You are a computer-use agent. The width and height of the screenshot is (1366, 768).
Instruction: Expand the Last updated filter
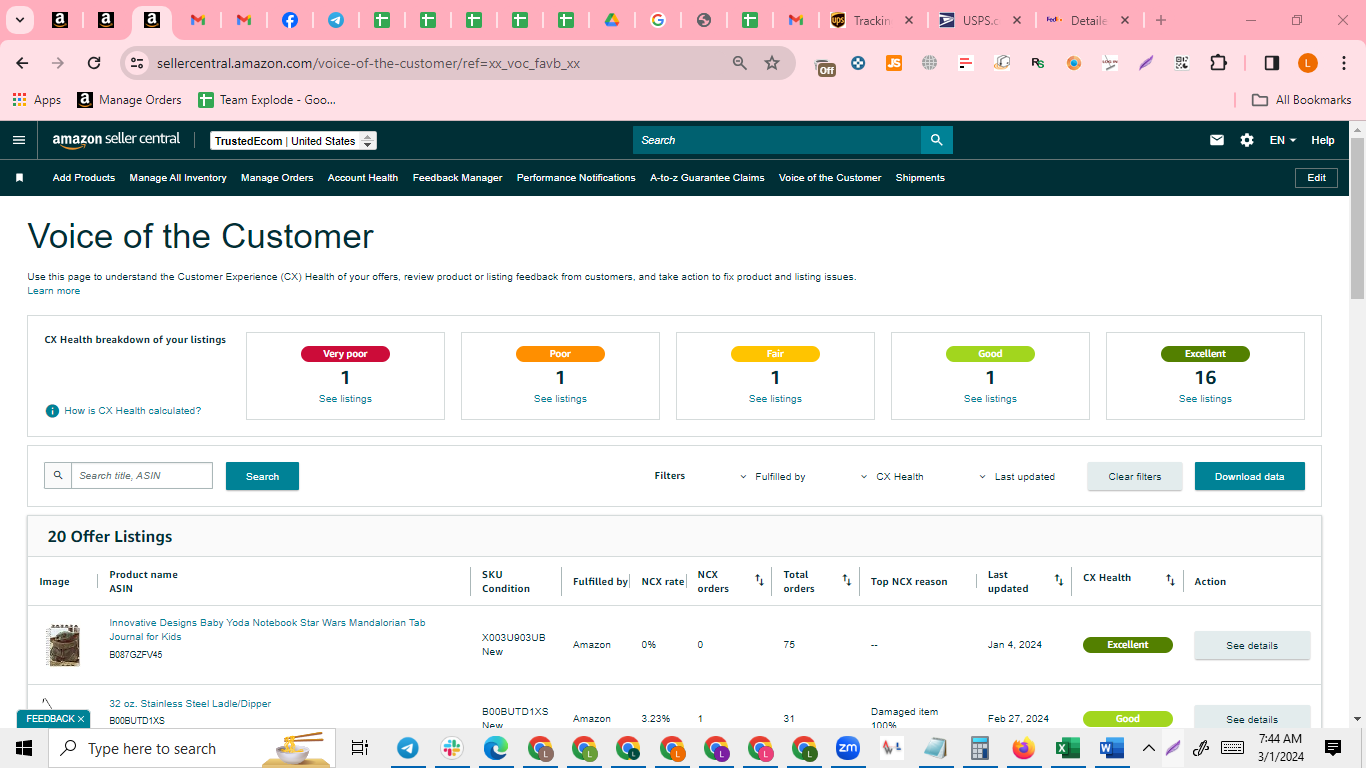(1016, 477)
